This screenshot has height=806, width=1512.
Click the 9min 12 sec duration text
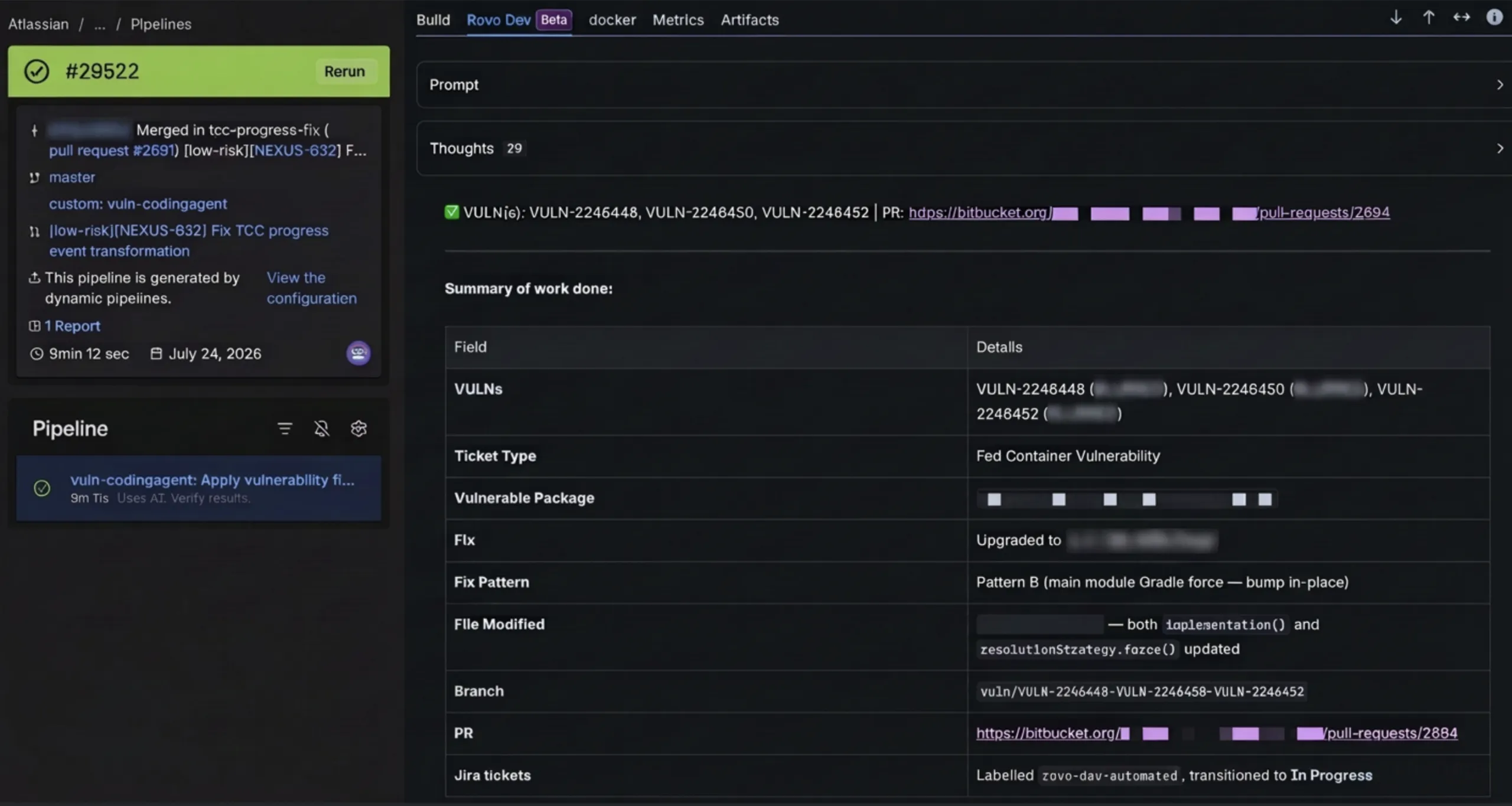click(89, 354)
